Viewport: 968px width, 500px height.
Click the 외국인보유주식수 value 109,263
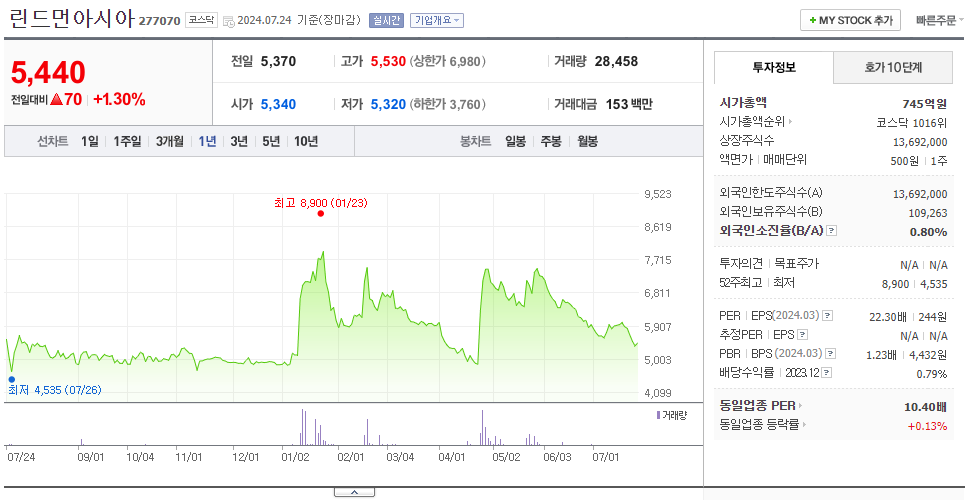tap(926, 213)
